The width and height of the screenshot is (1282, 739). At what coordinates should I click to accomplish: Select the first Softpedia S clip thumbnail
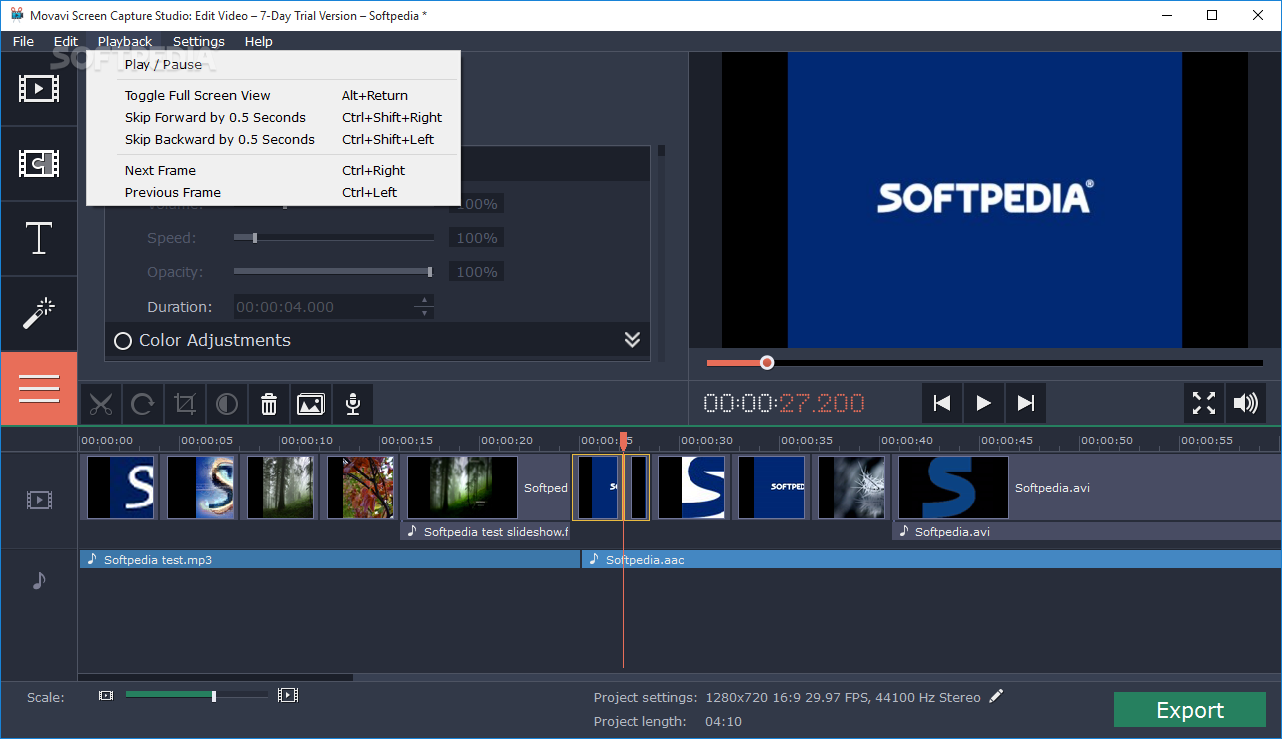pyautogui.click(x=120, y=488)
